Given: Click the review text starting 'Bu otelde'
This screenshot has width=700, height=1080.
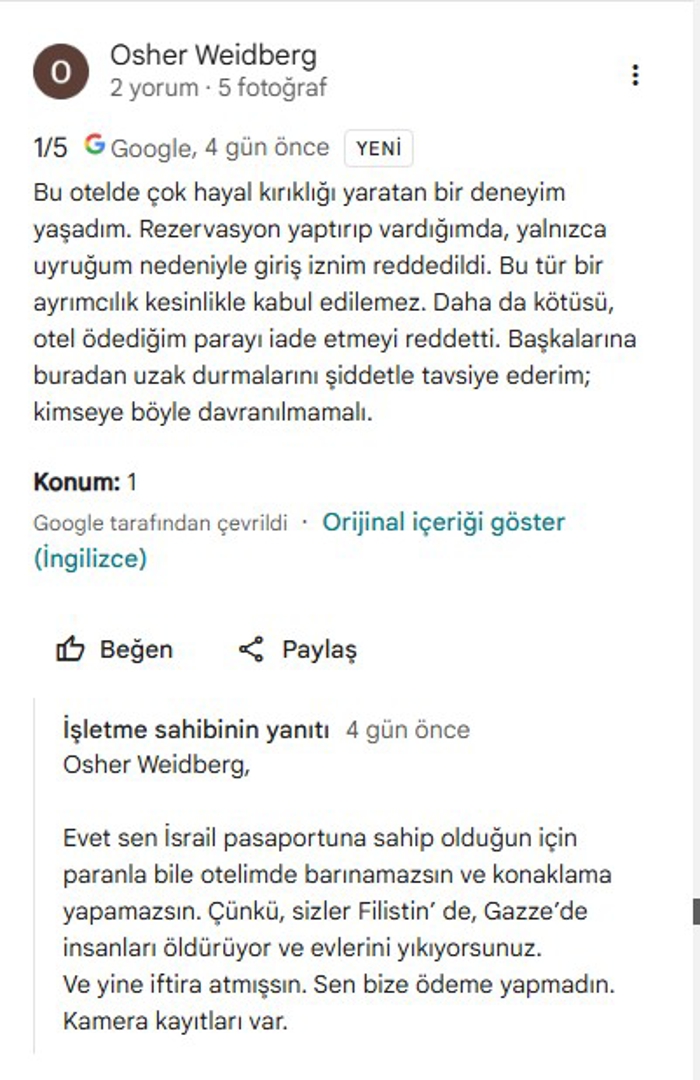Looking at the screenshot, I should (x=334, y=301).
